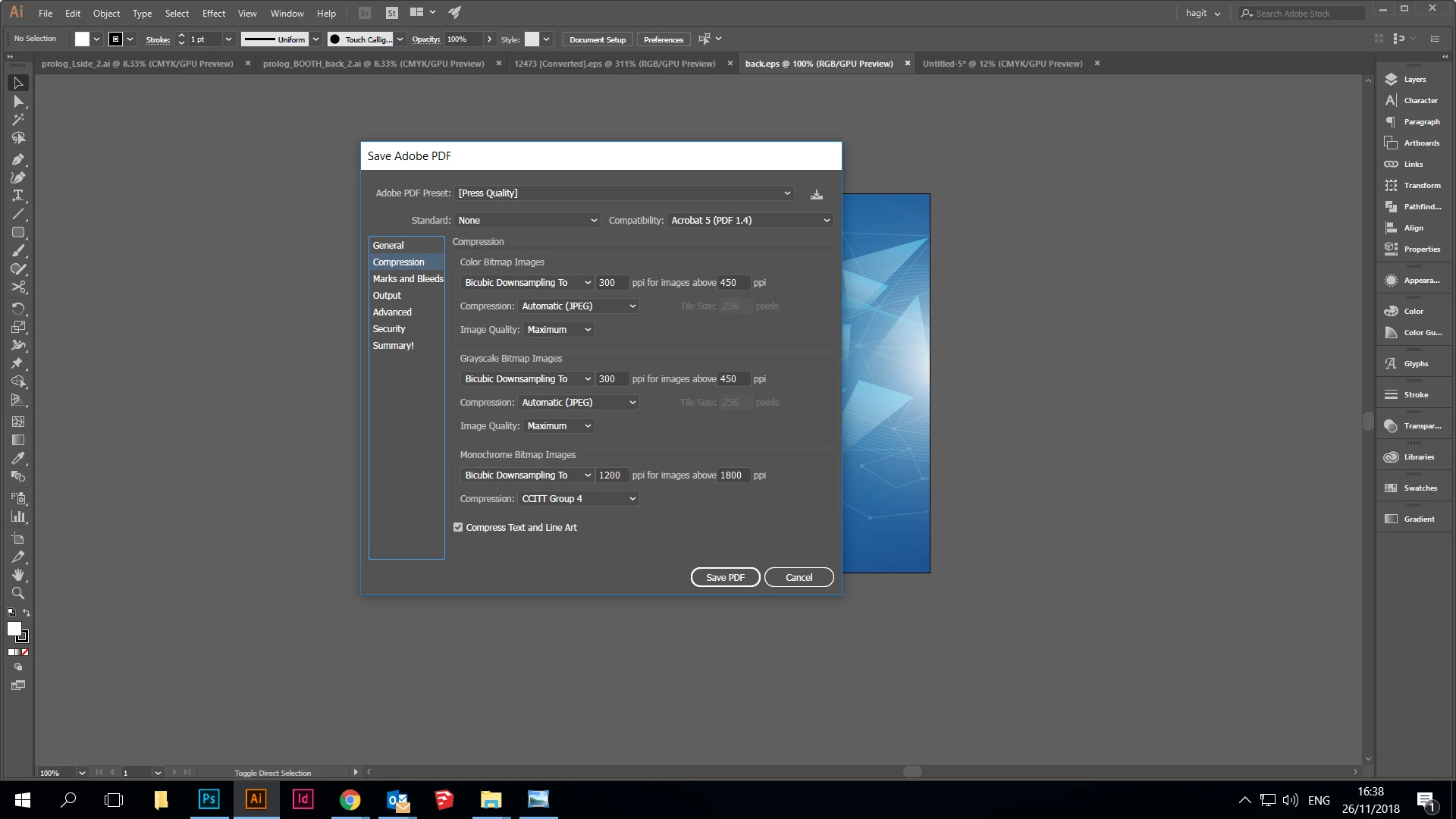Click the Save PDF button

click(725, 578)
